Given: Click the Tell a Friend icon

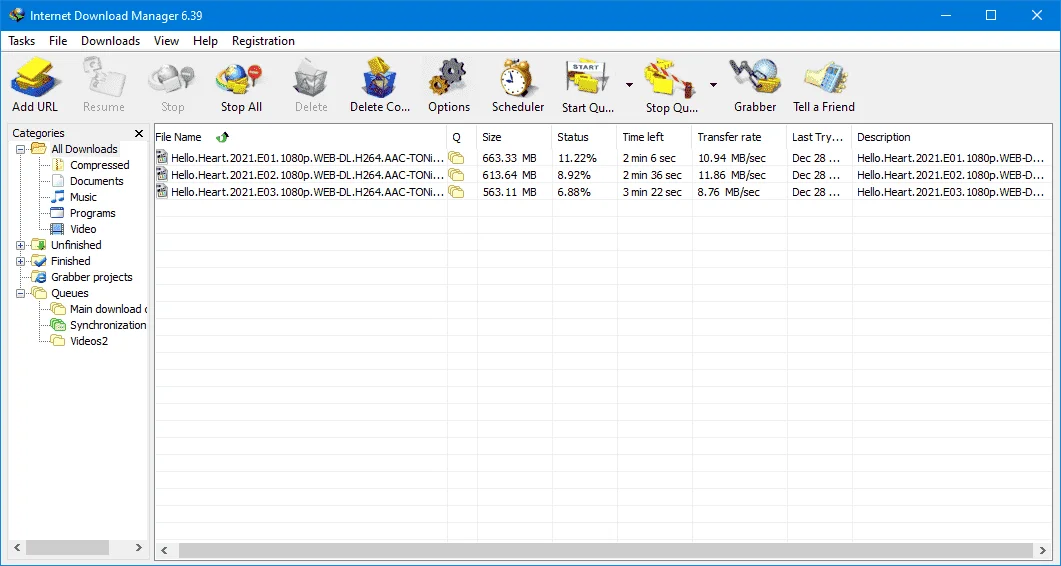Looking at the screenshot, I should pos(824,77).
